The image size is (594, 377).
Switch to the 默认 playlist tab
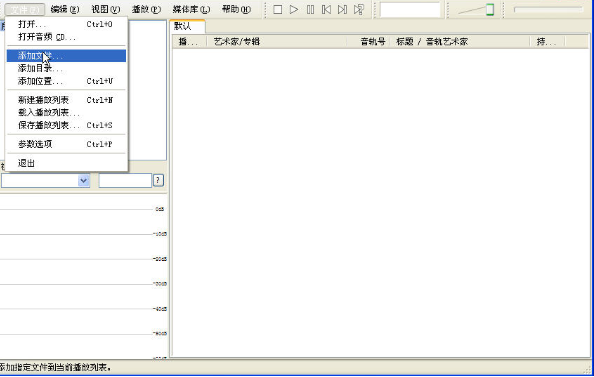pyautogui.click(x=187, y=26)
